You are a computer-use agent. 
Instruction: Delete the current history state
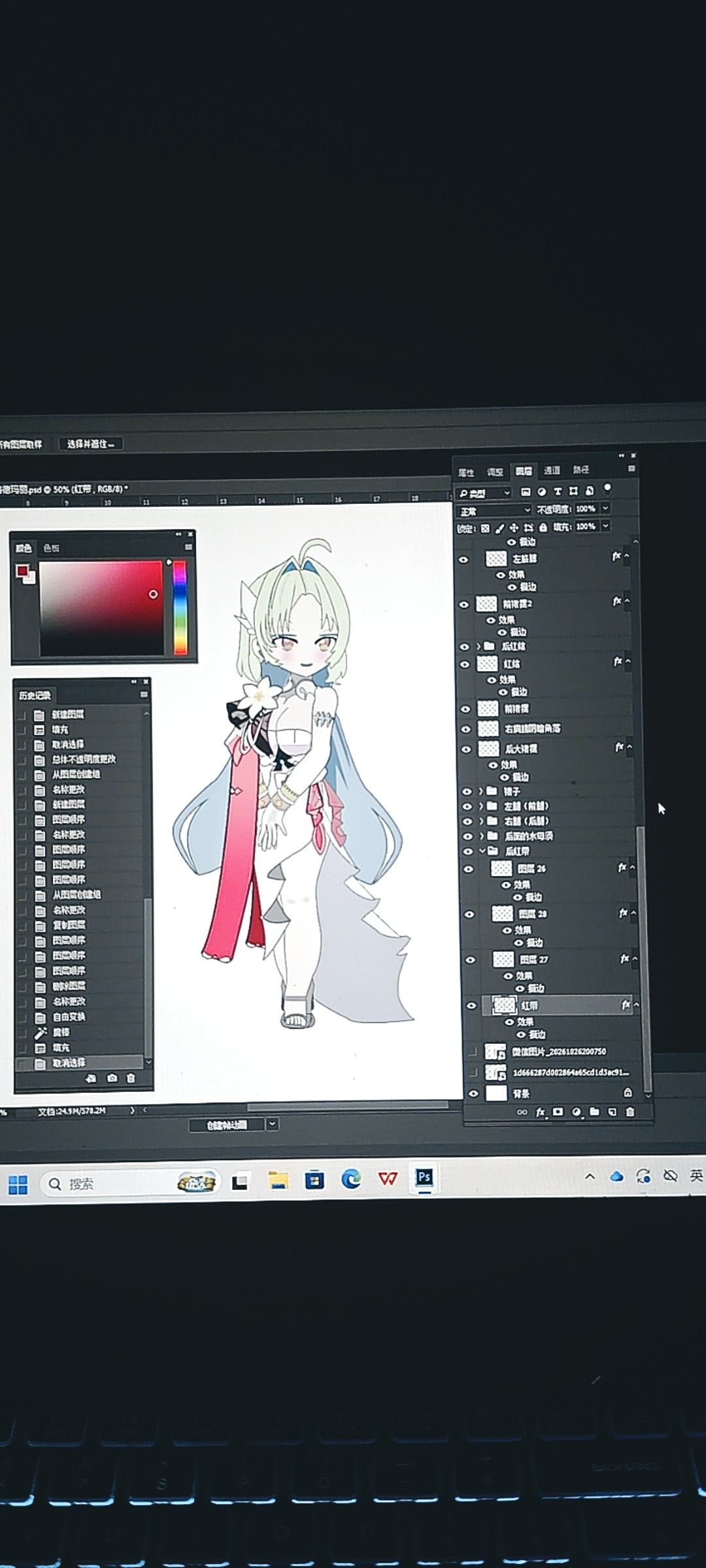(131, 1079)
